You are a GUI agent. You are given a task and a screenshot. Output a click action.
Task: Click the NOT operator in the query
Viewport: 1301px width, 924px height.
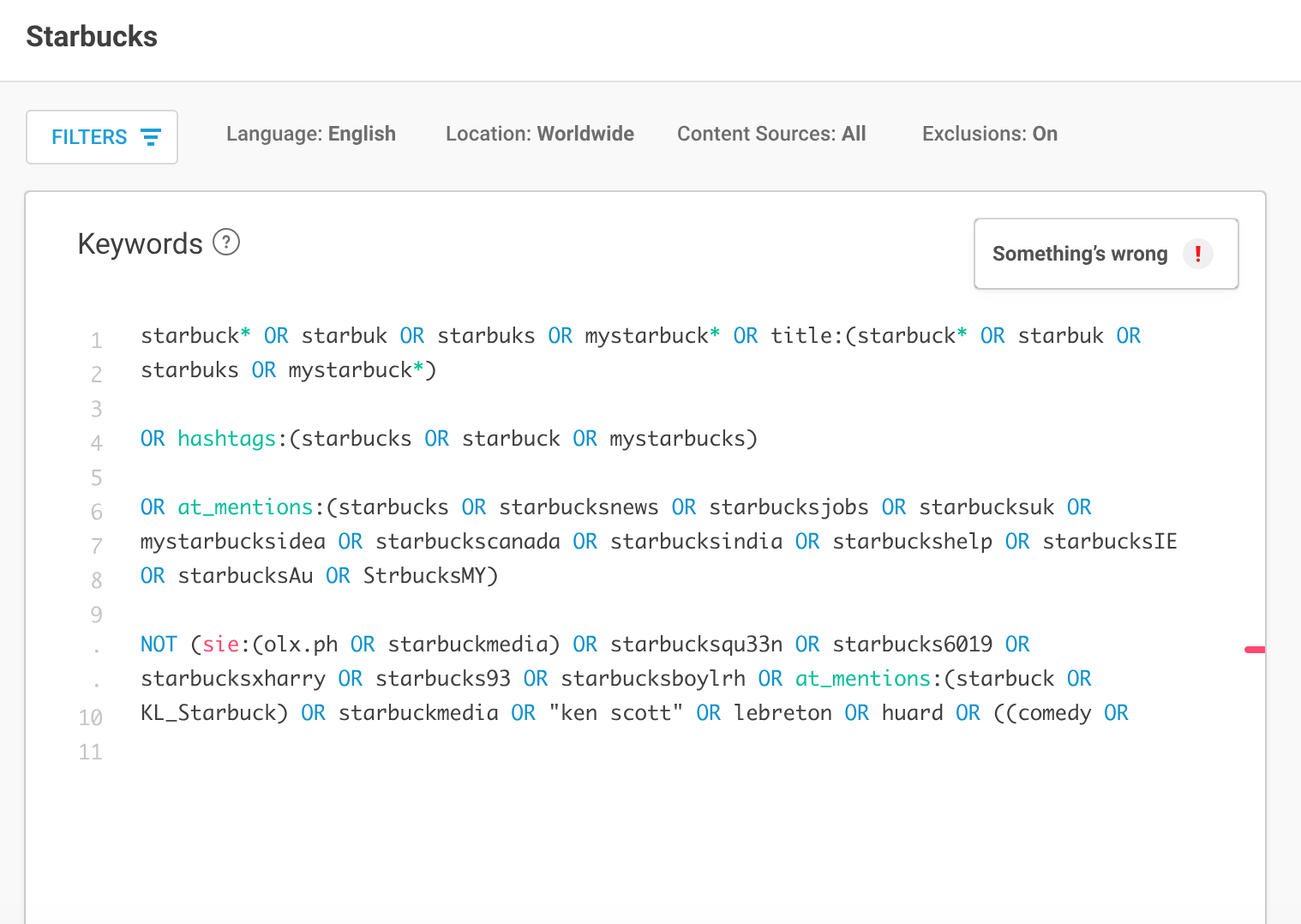[159, 645]
